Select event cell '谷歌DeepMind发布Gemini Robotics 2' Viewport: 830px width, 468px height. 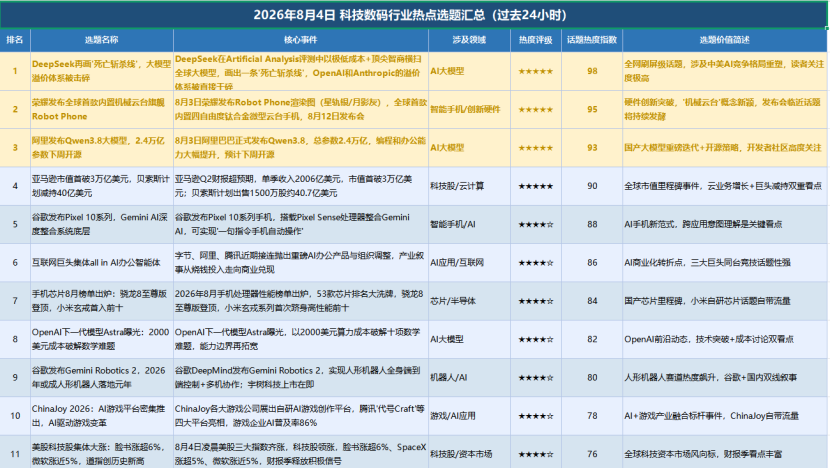pos(301,377)
